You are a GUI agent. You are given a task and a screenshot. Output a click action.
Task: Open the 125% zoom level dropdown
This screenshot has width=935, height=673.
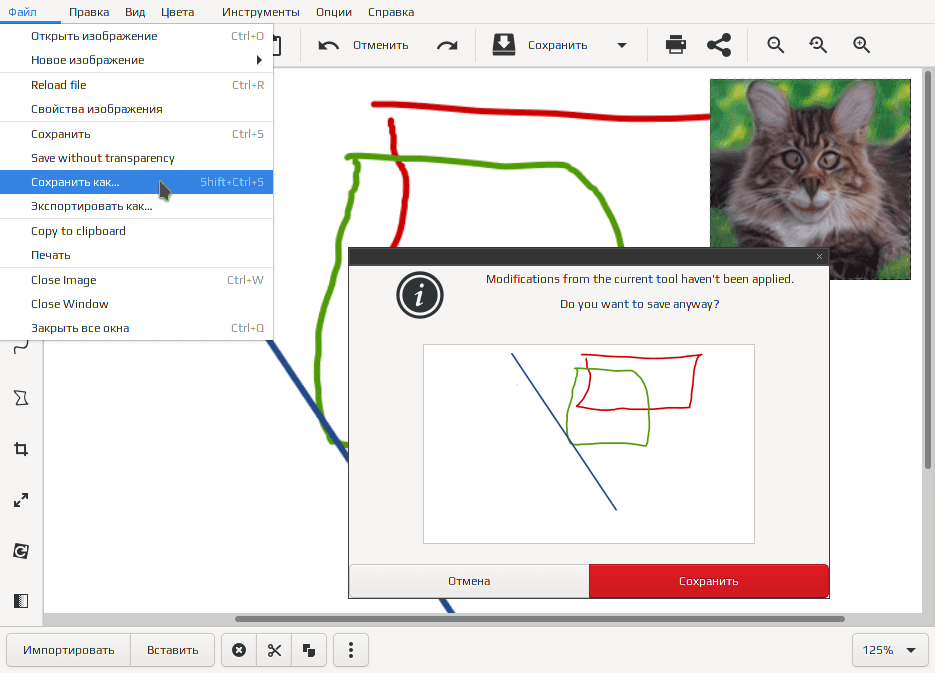890,650
